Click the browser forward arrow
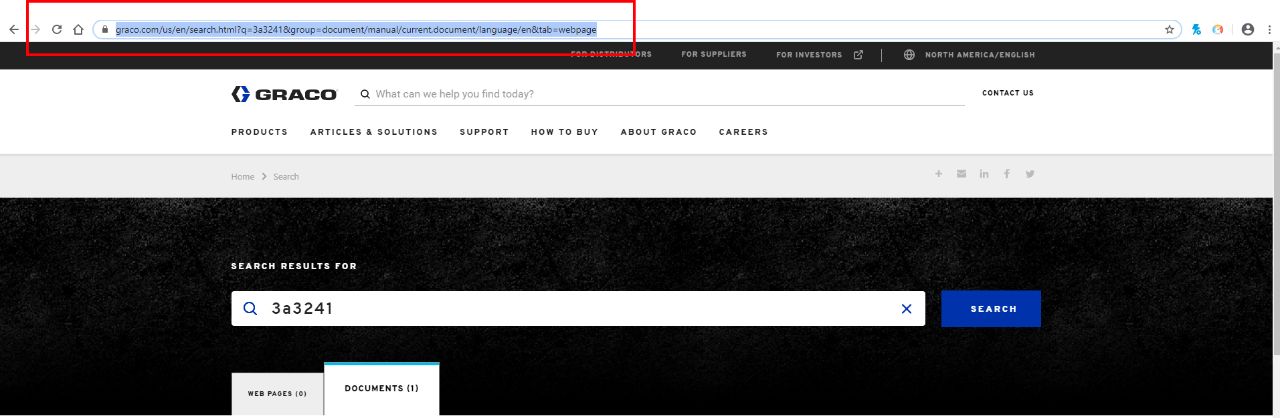 point(36,30)
